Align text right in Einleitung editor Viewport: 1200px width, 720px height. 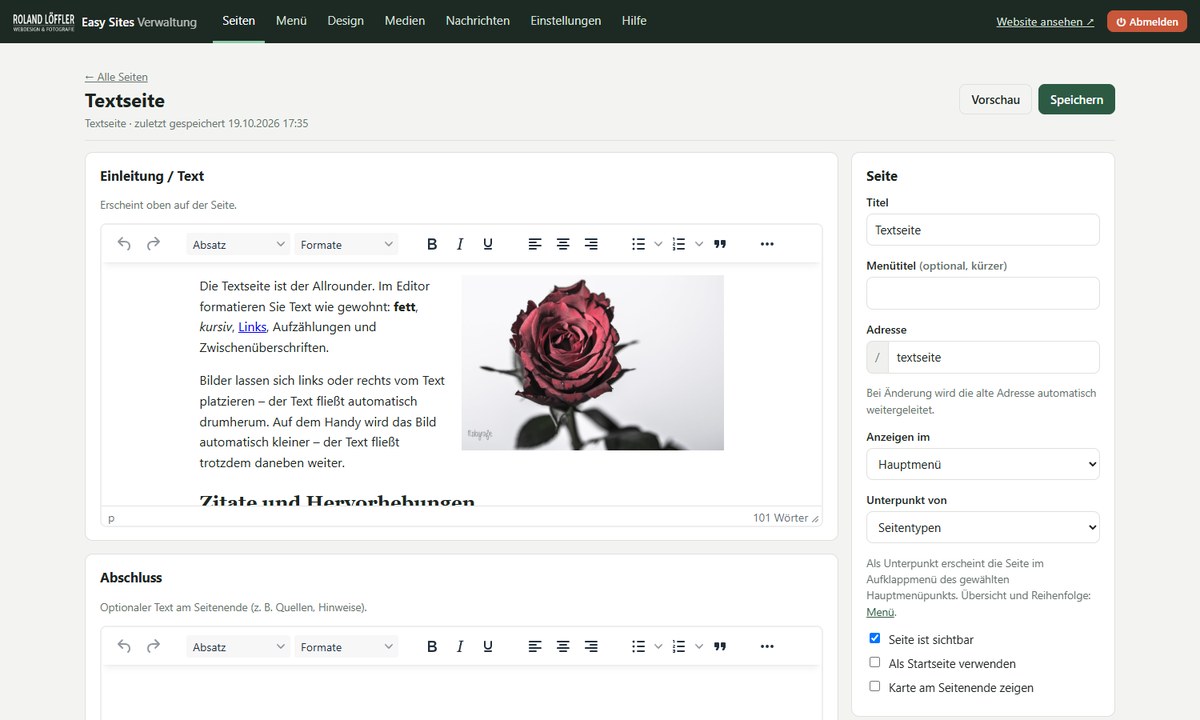point(591,244)
